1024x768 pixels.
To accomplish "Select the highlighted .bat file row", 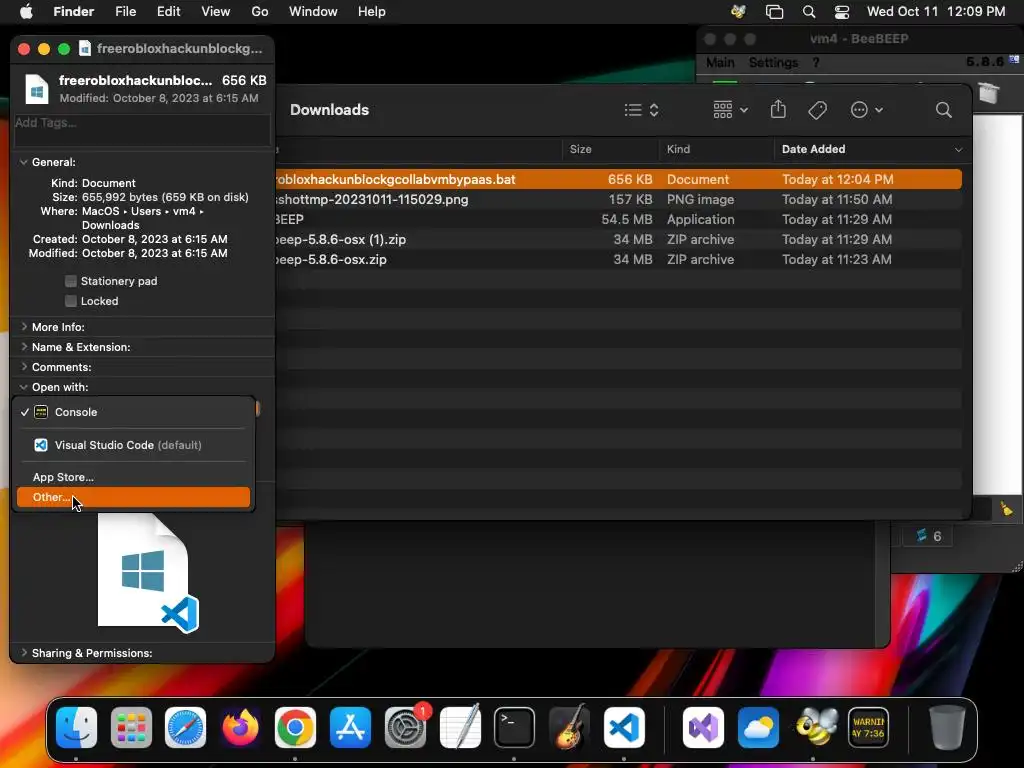I will coord(618,180).
